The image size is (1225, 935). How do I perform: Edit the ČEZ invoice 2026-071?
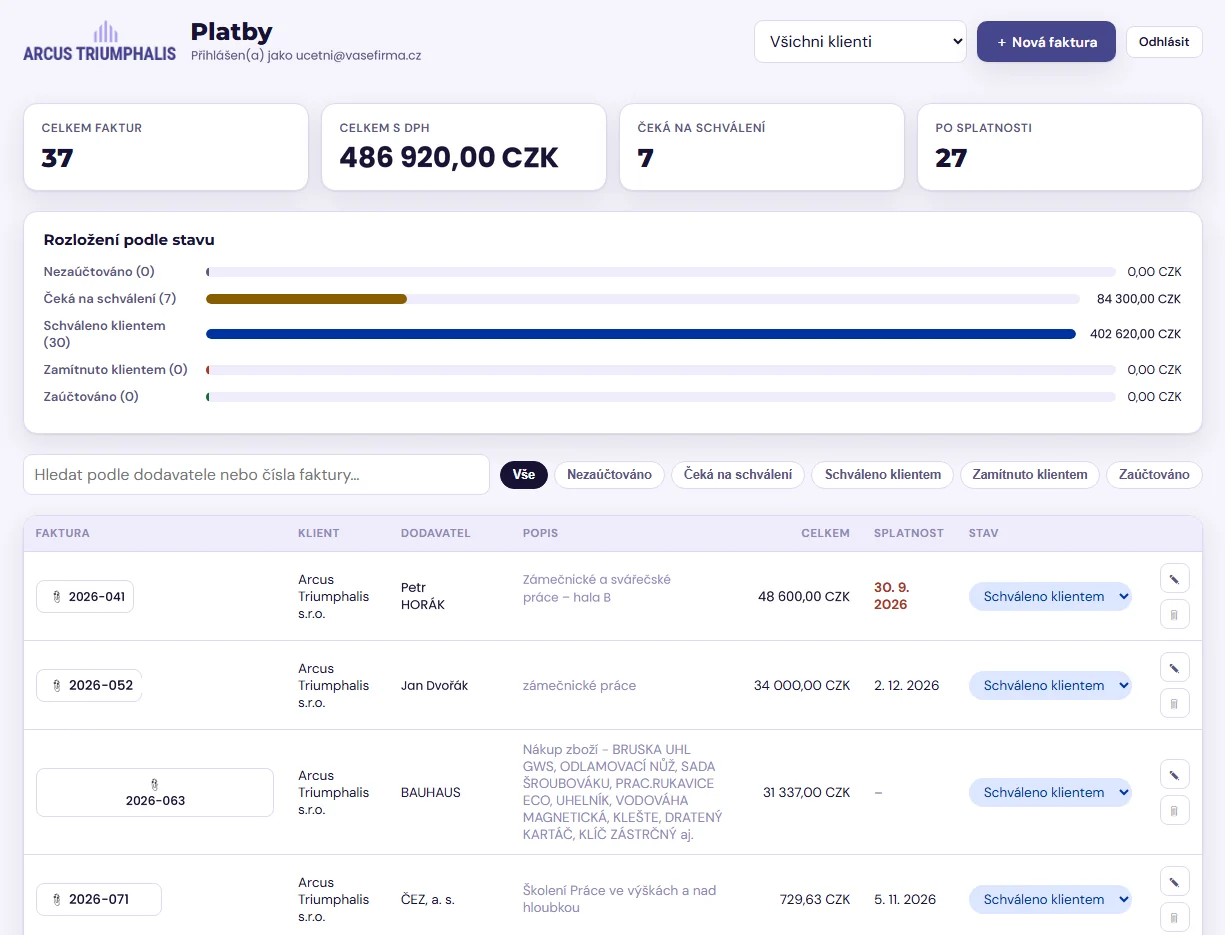tap(1175, 881)
